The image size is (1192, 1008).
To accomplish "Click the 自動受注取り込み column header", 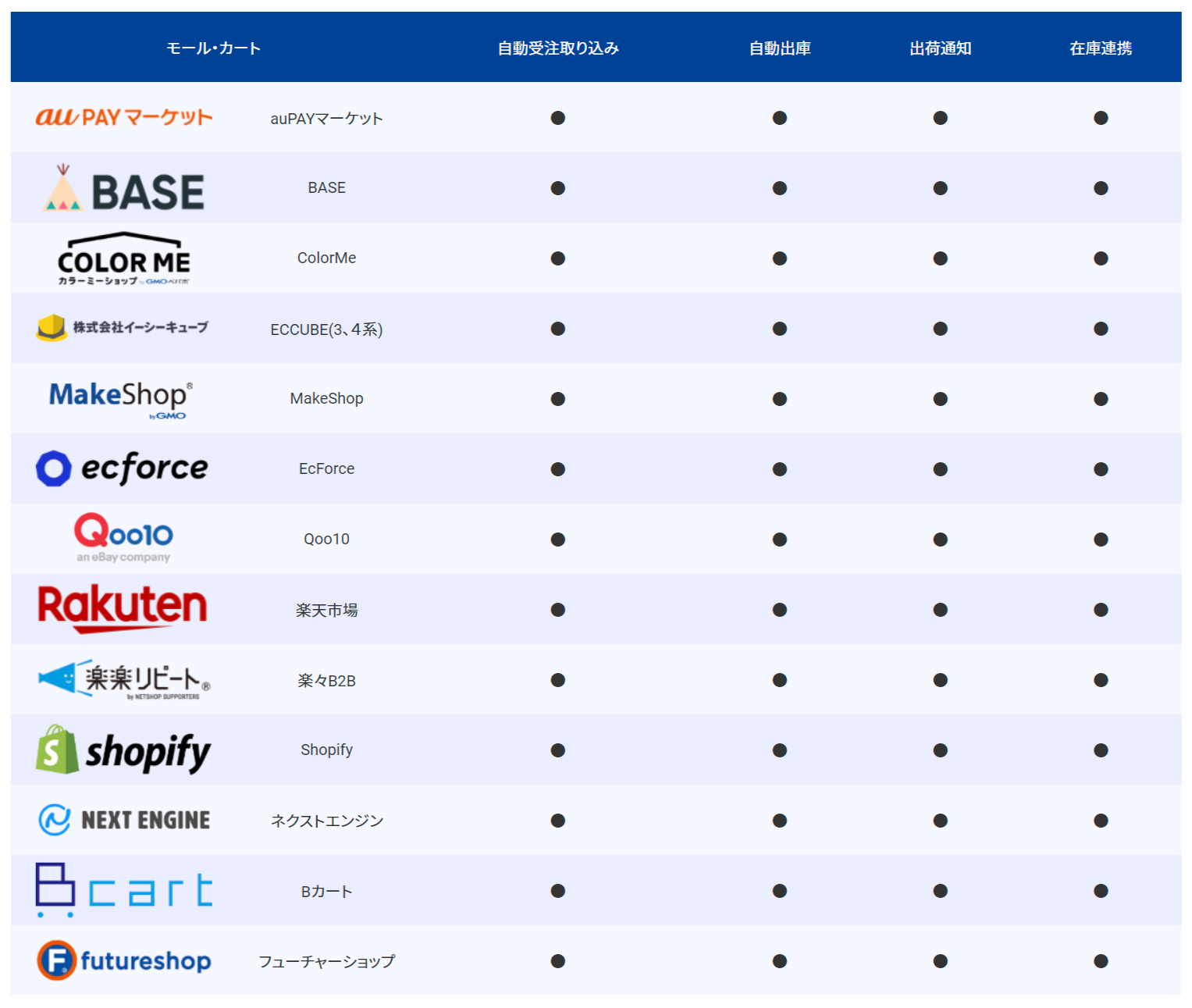I will pos(558,48).
